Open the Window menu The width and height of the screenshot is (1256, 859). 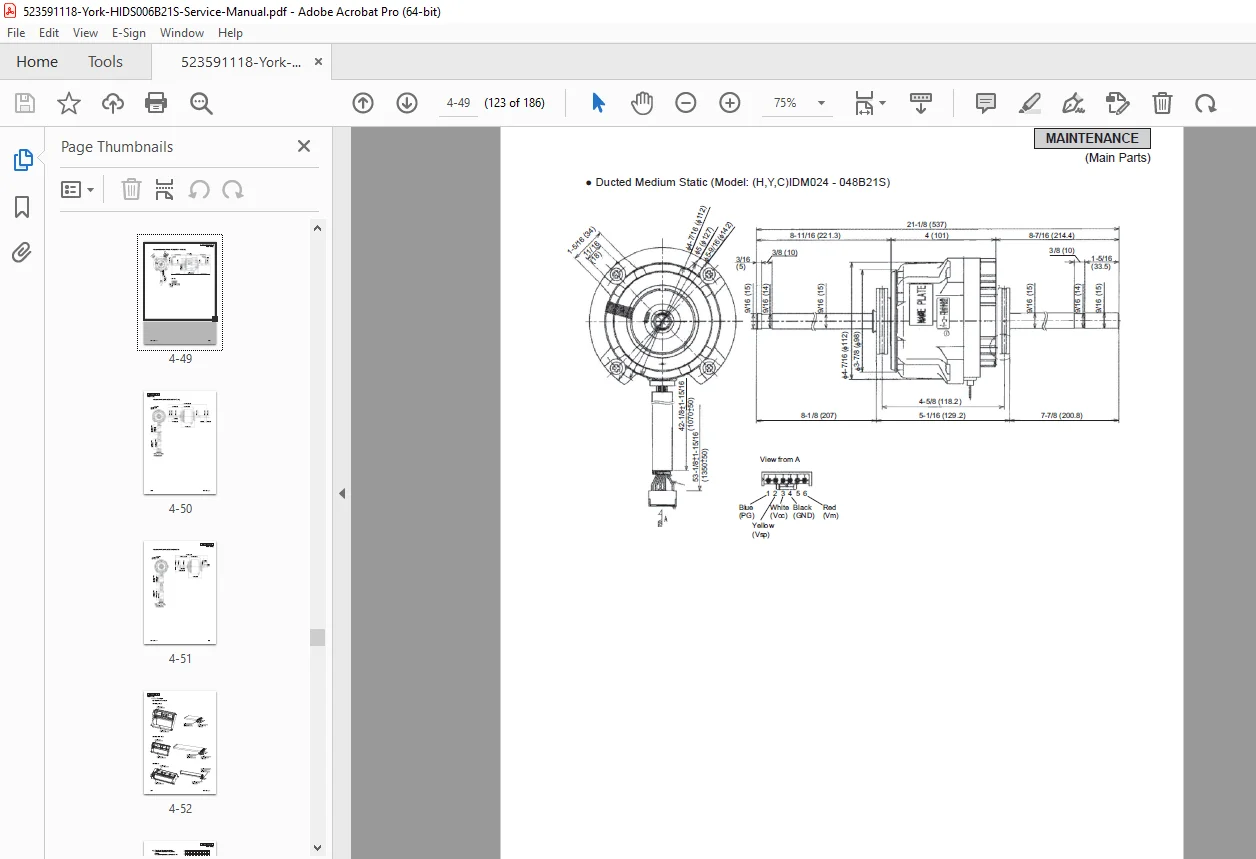182,32
